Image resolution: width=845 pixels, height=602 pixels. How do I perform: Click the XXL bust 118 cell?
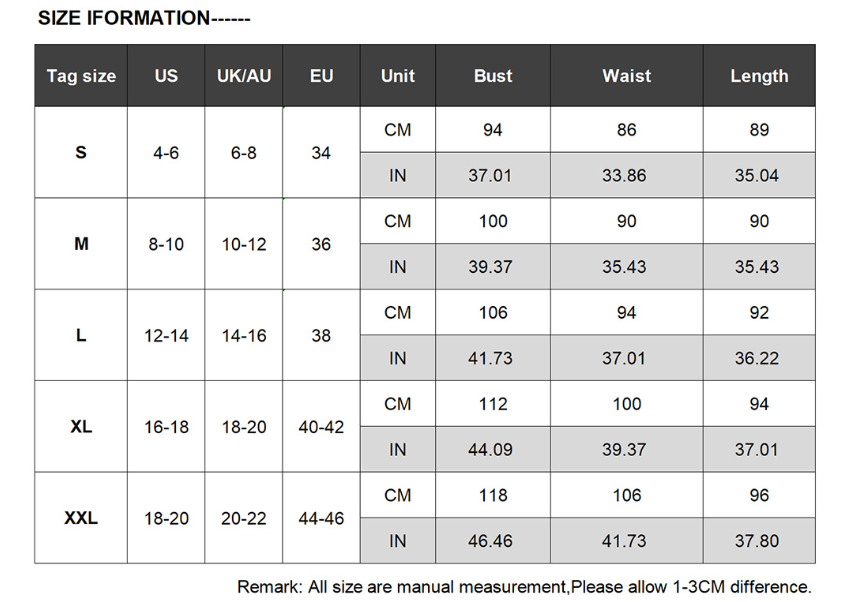[493, 495]
